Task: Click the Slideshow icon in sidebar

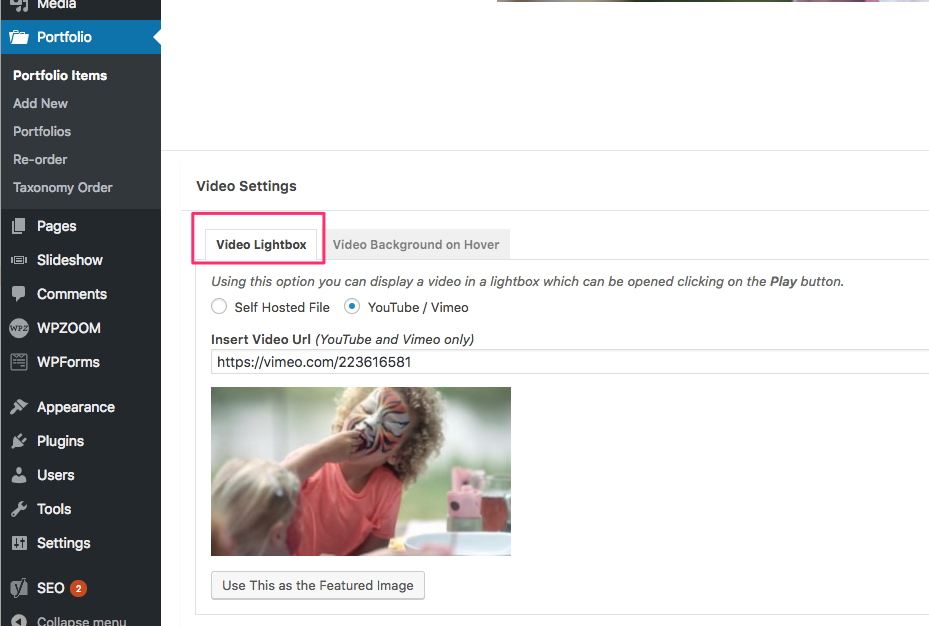Action: tap(19, 260)
